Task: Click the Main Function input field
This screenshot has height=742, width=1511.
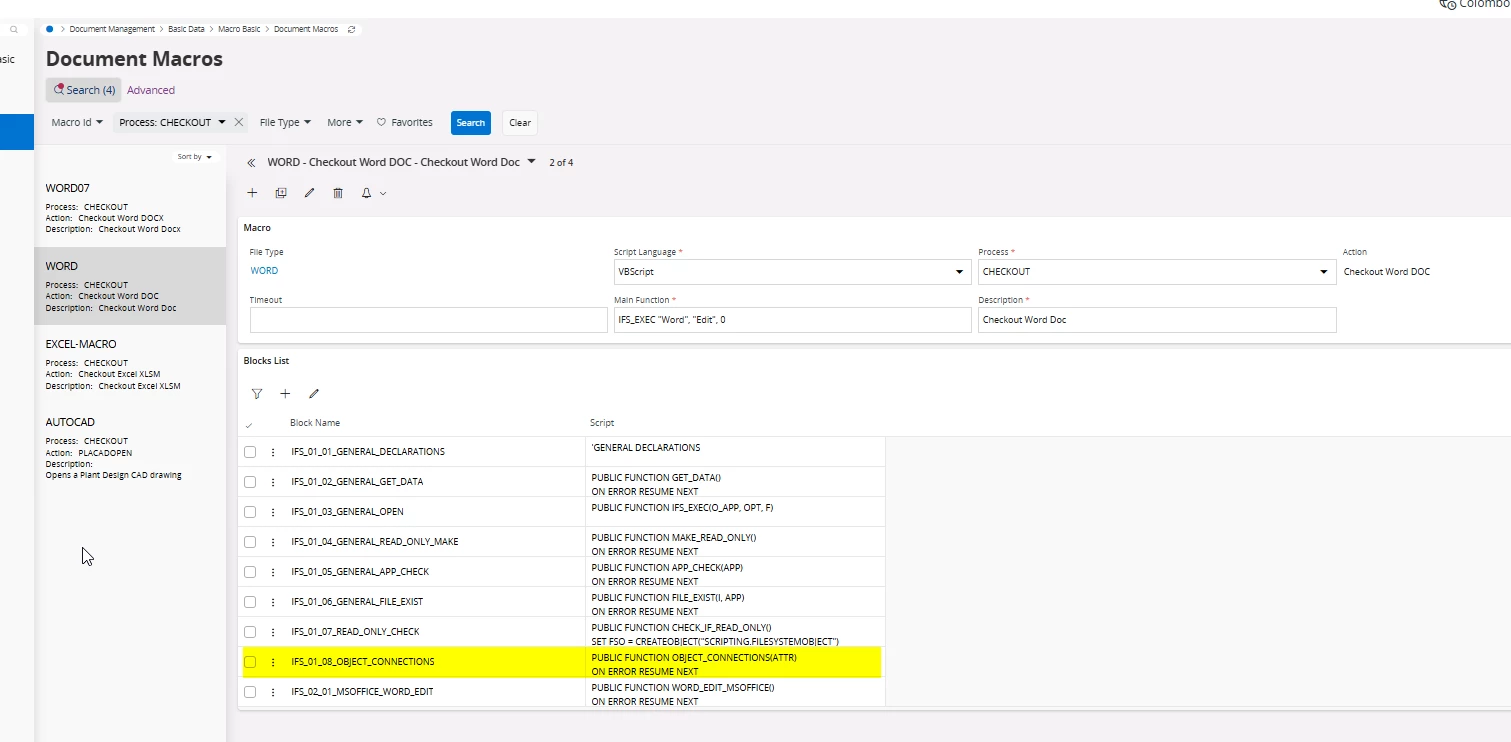Action: 793,320
